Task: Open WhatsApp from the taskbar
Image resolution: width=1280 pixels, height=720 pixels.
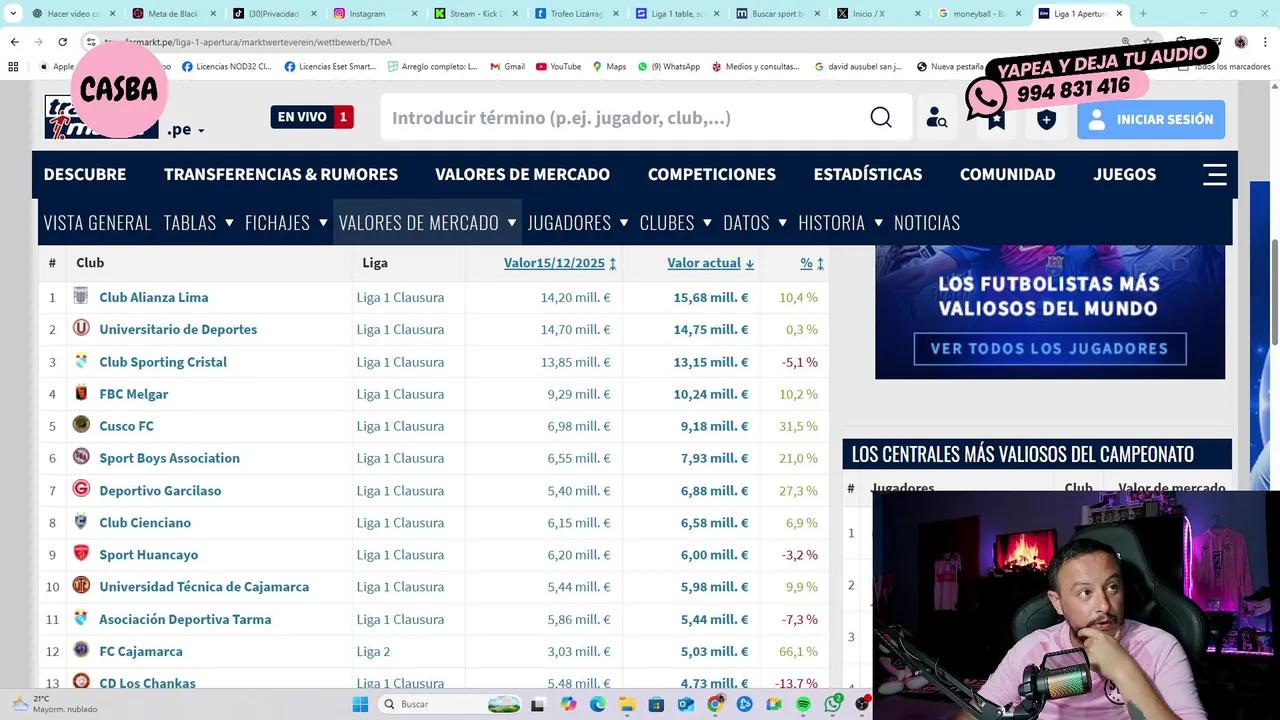Action: [833, 704]
